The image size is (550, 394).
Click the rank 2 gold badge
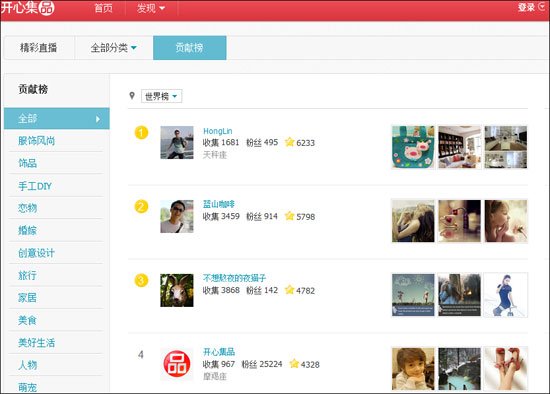[x=141, y=207]
